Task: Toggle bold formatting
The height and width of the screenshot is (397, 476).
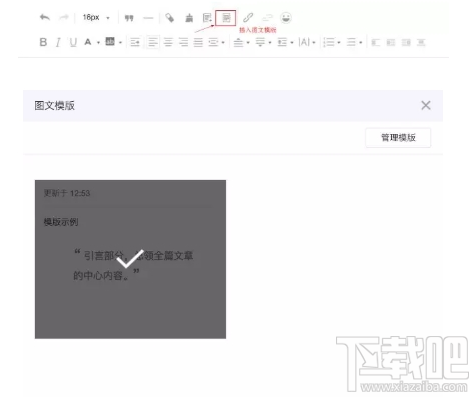Action: coord(43,42)
